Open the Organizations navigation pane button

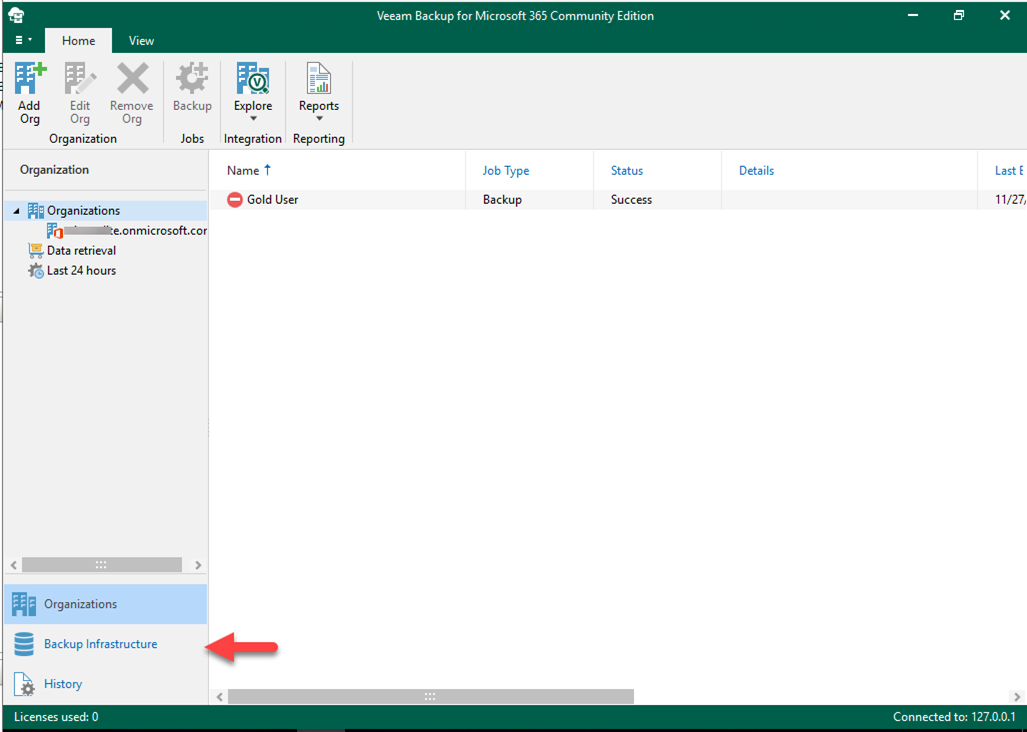click(105, 604)
